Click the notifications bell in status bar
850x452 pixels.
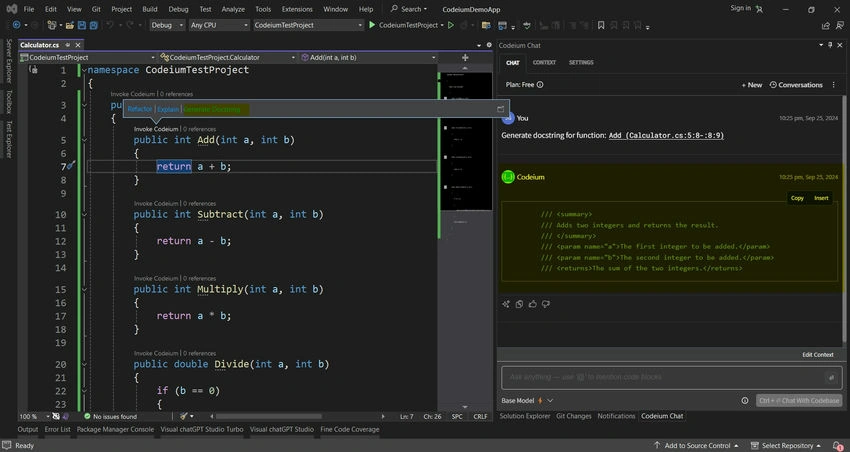coord(838,445)
